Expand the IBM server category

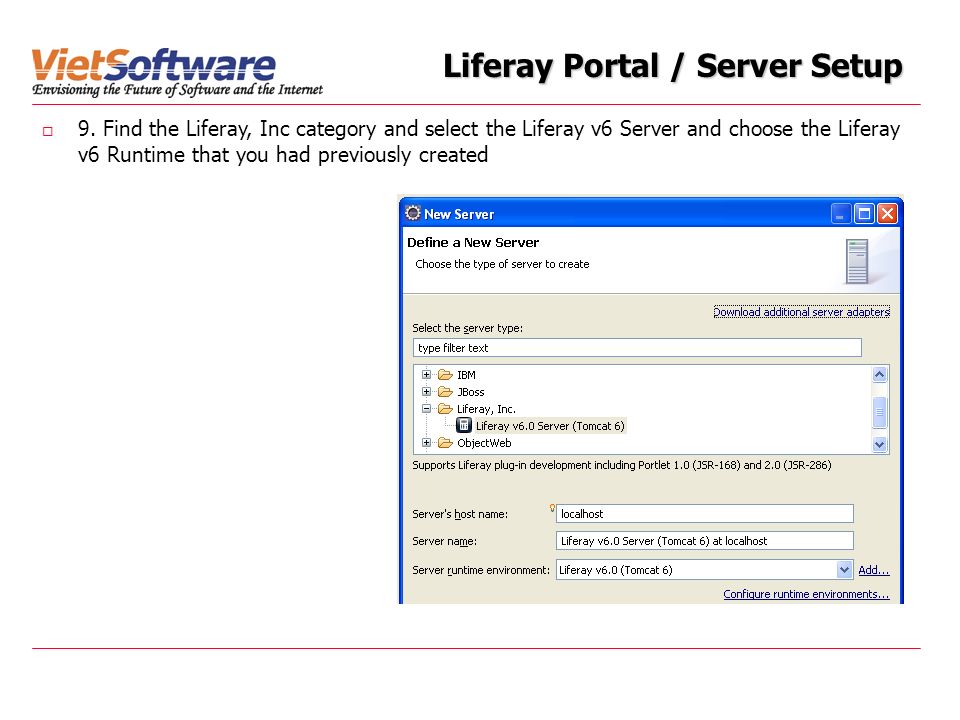(x=426, y=375)
